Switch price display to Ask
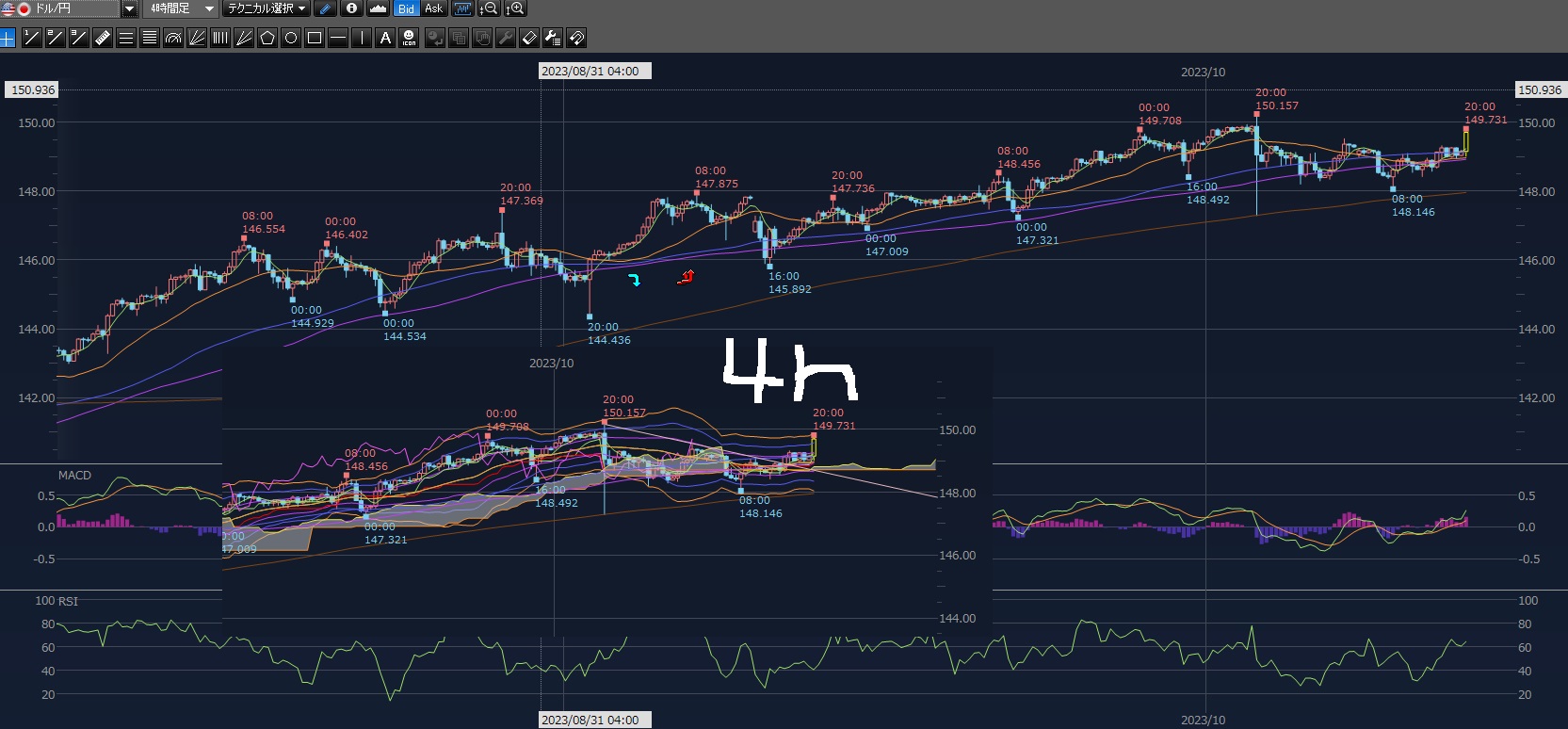 point(433,8)
